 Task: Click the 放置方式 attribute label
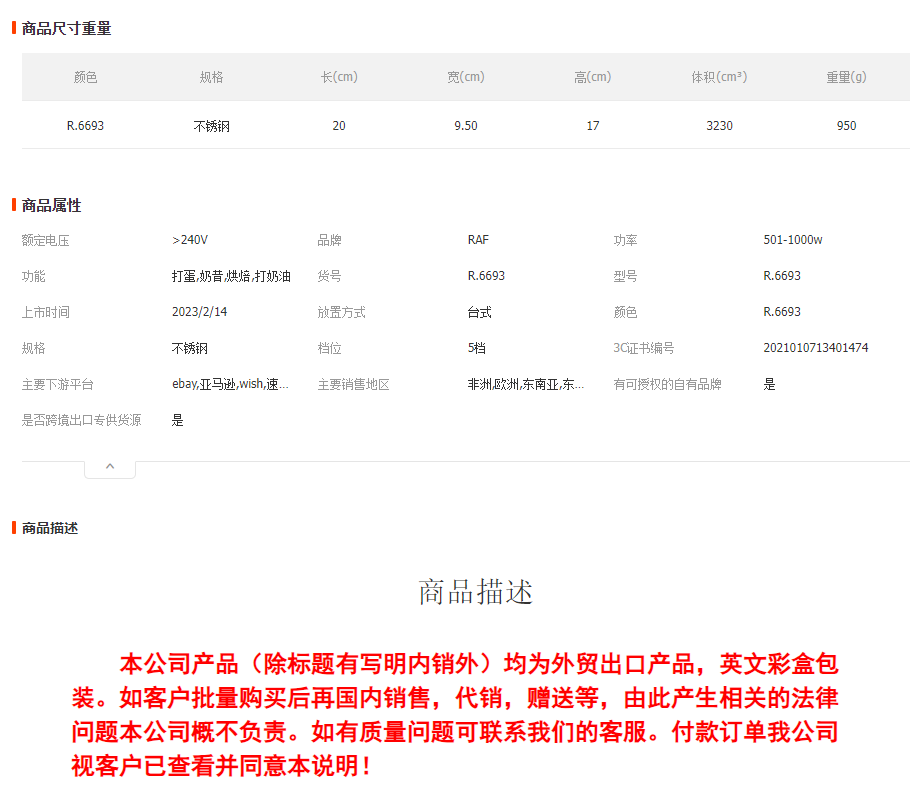coord(342,312)
